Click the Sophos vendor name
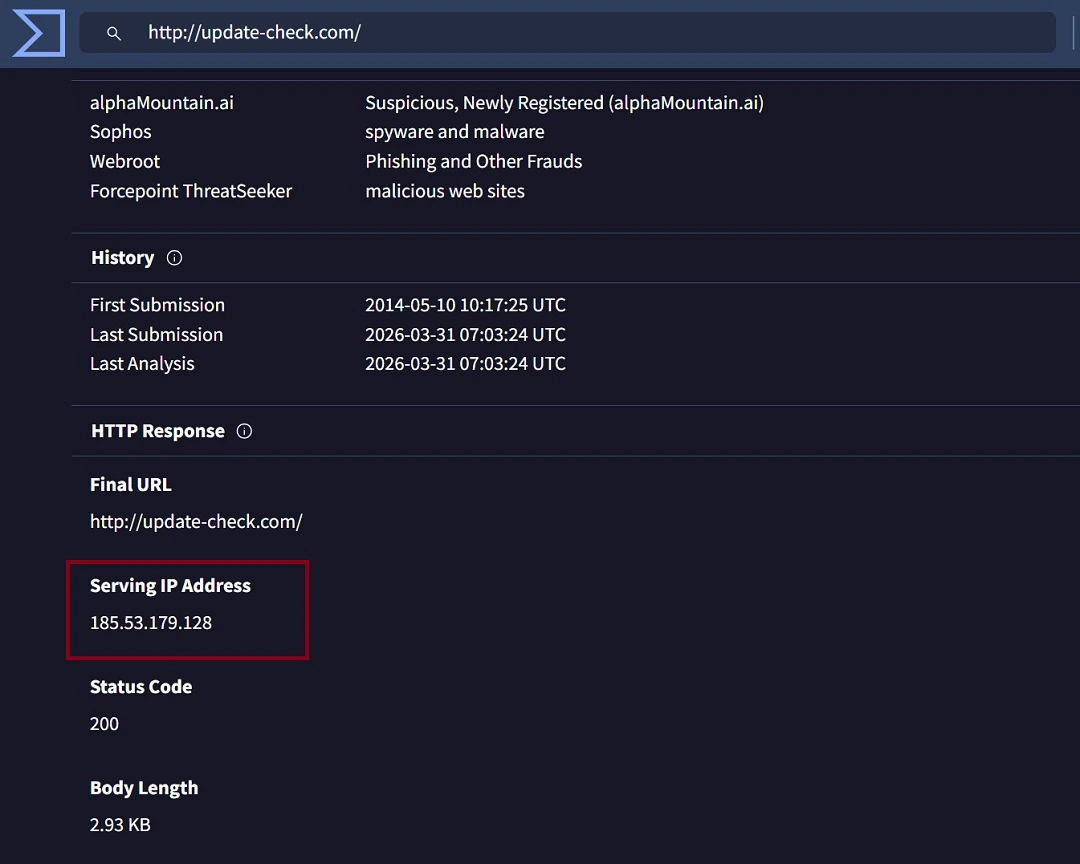The width and height of the screenshot is (1080, 864). point(120,132)
